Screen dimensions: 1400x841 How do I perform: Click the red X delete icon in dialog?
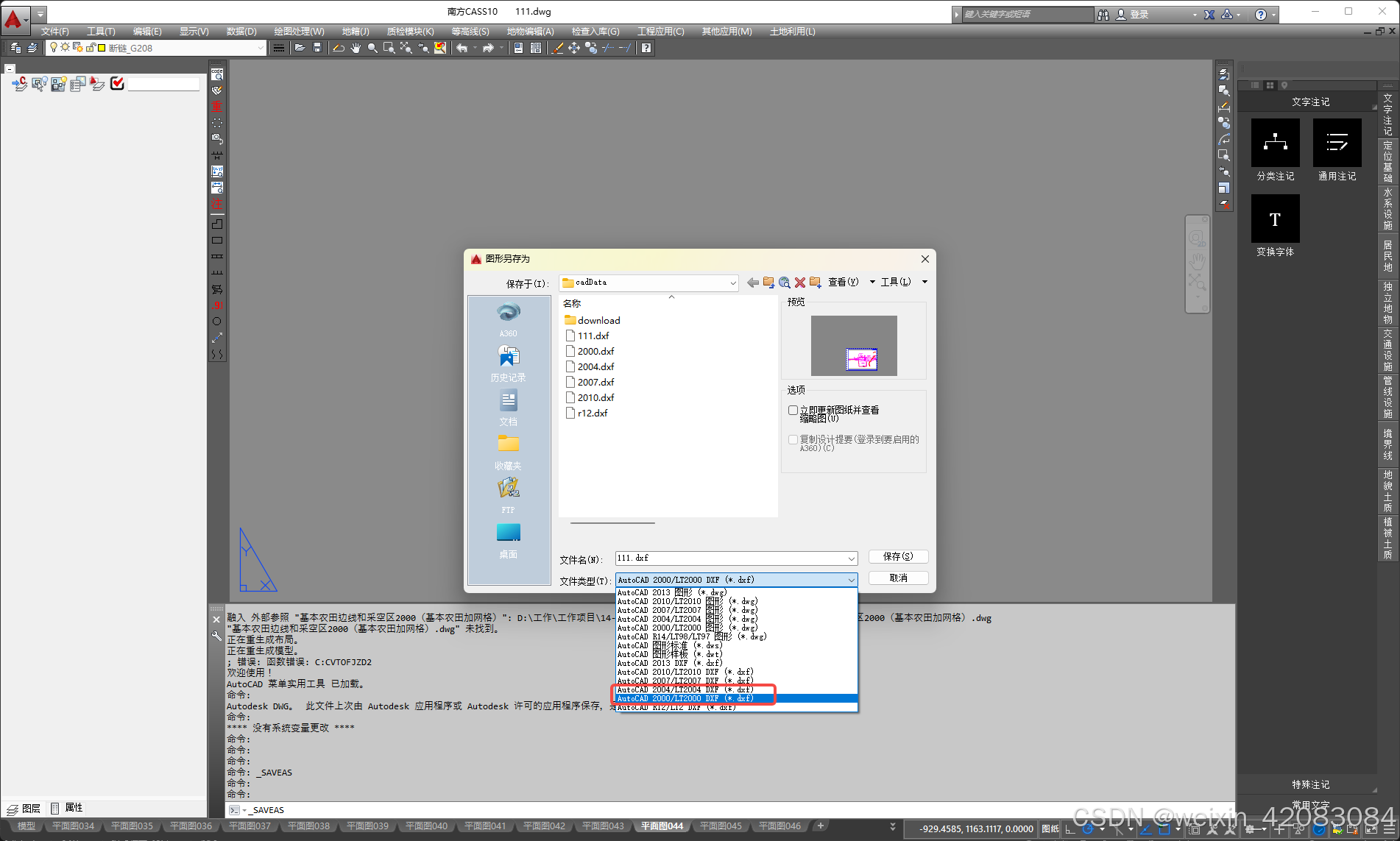point(800,283)
